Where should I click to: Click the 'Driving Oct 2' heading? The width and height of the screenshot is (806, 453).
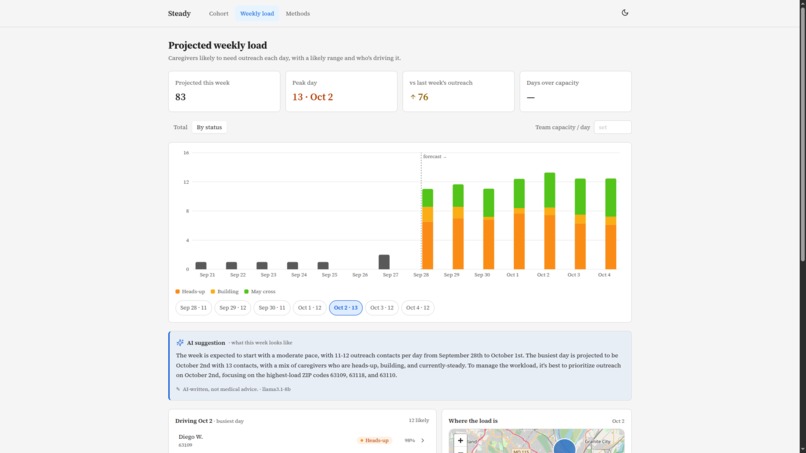click(x=194, y=421)
